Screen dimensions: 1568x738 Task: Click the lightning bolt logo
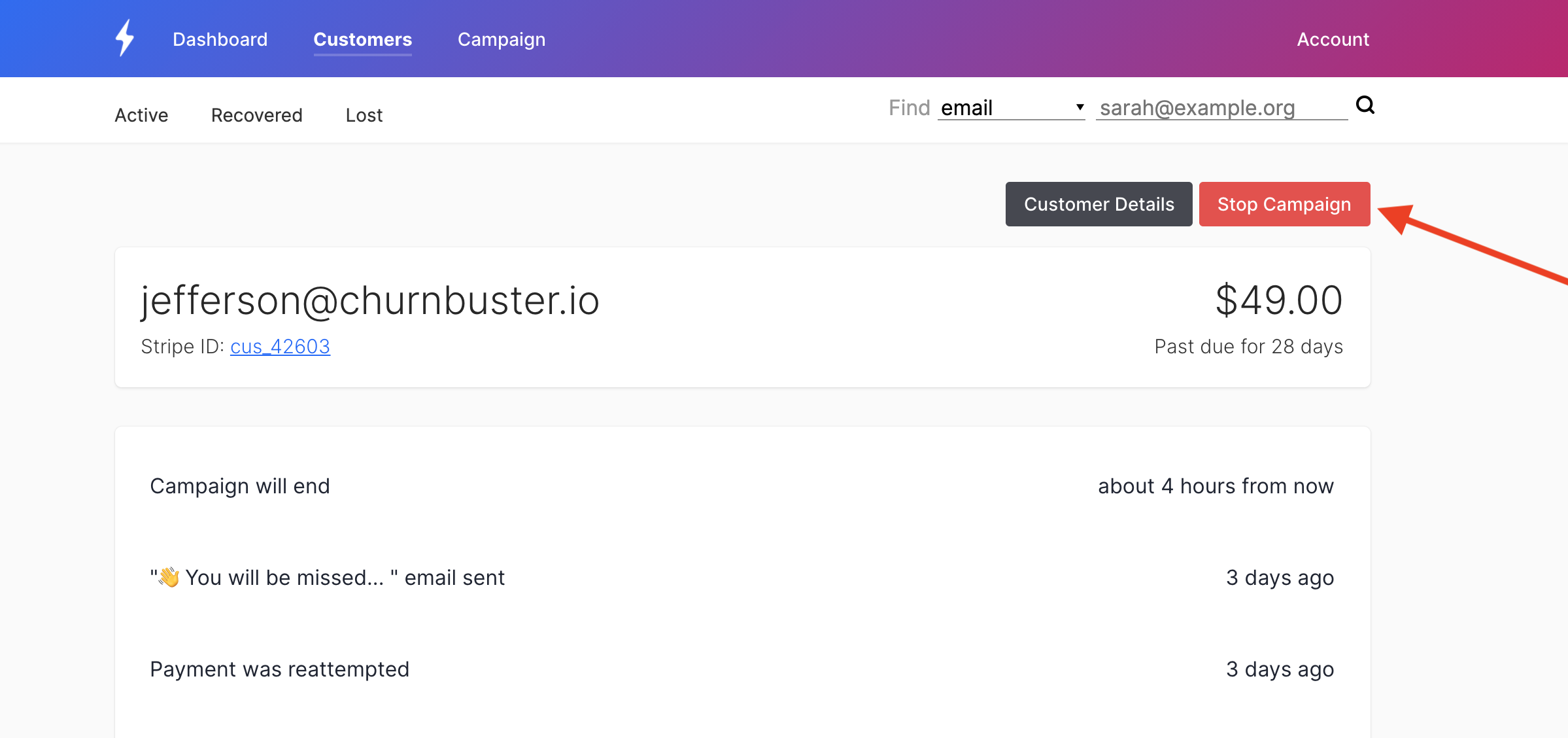click(125, 37)
